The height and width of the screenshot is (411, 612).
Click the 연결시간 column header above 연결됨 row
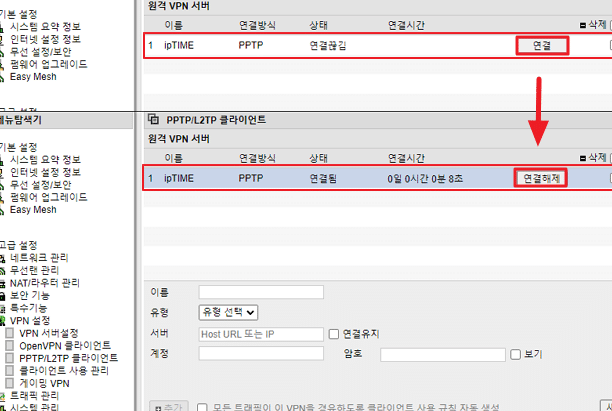point(406,158)
